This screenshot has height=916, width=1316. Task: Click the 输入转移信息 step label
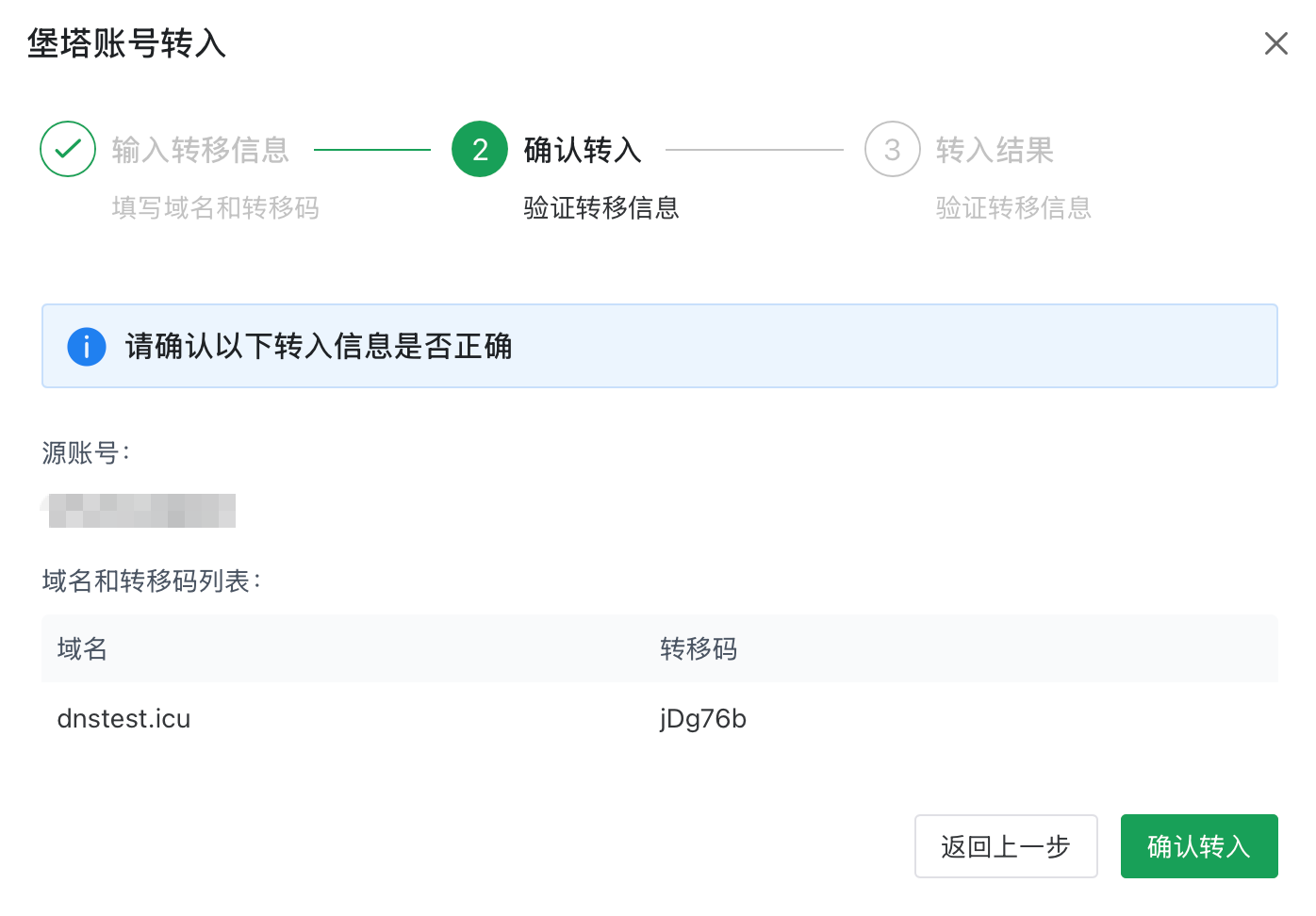click(x=201, y=151)
